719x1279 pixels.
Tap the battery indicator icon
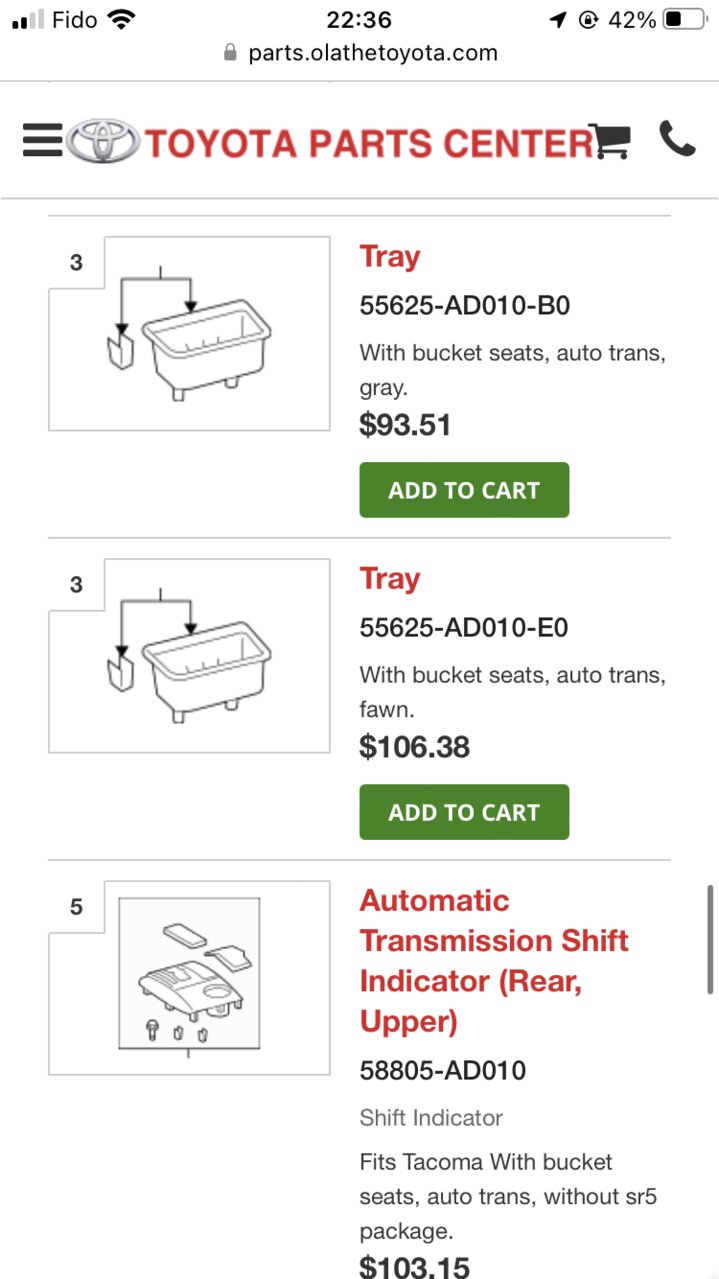684,19
